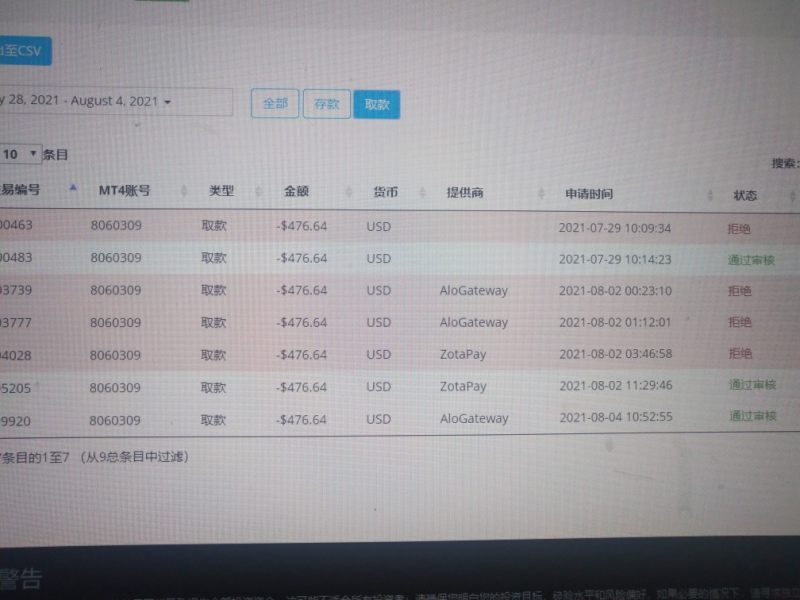Viewport: 800px width, 600px height.
Task: Click timestamp 2021-07-29 10:14:23
Action: pos(615,259)
